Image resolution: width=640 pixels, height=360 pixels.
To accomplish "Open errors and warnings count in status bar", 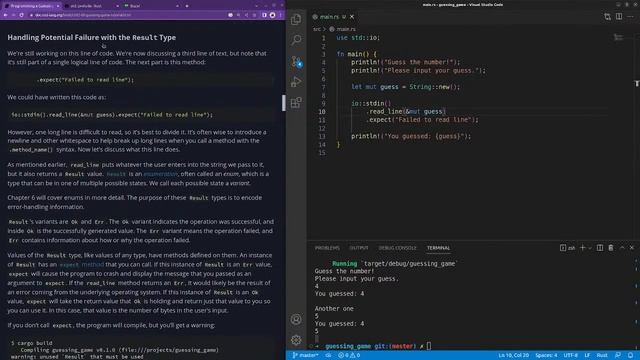I will 349,355.
